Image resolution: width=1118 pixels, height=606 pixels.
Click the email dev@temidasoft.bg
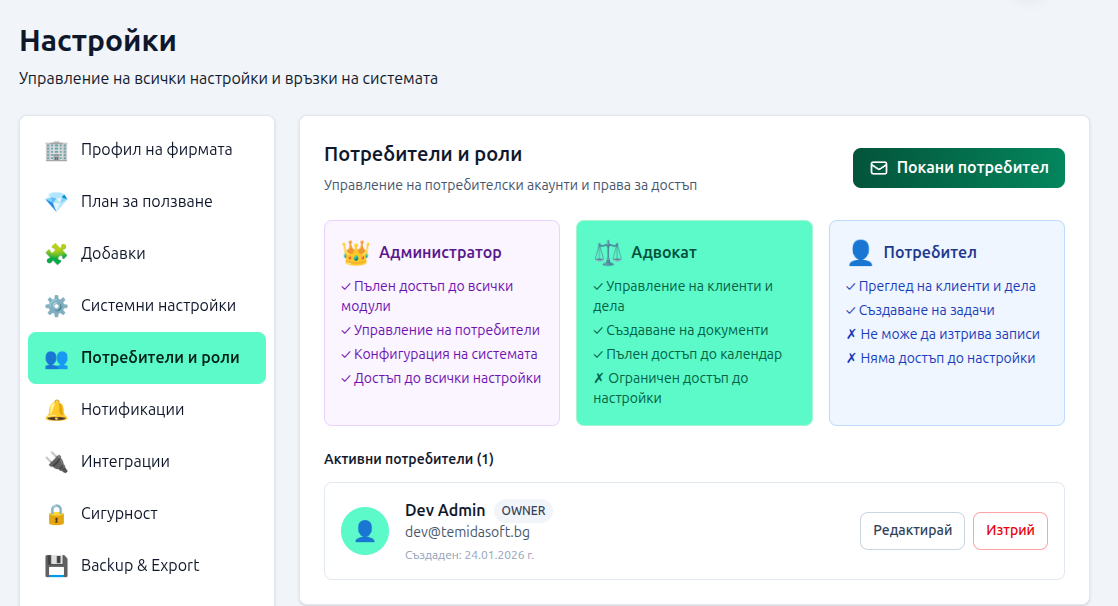tap(467, 533)
